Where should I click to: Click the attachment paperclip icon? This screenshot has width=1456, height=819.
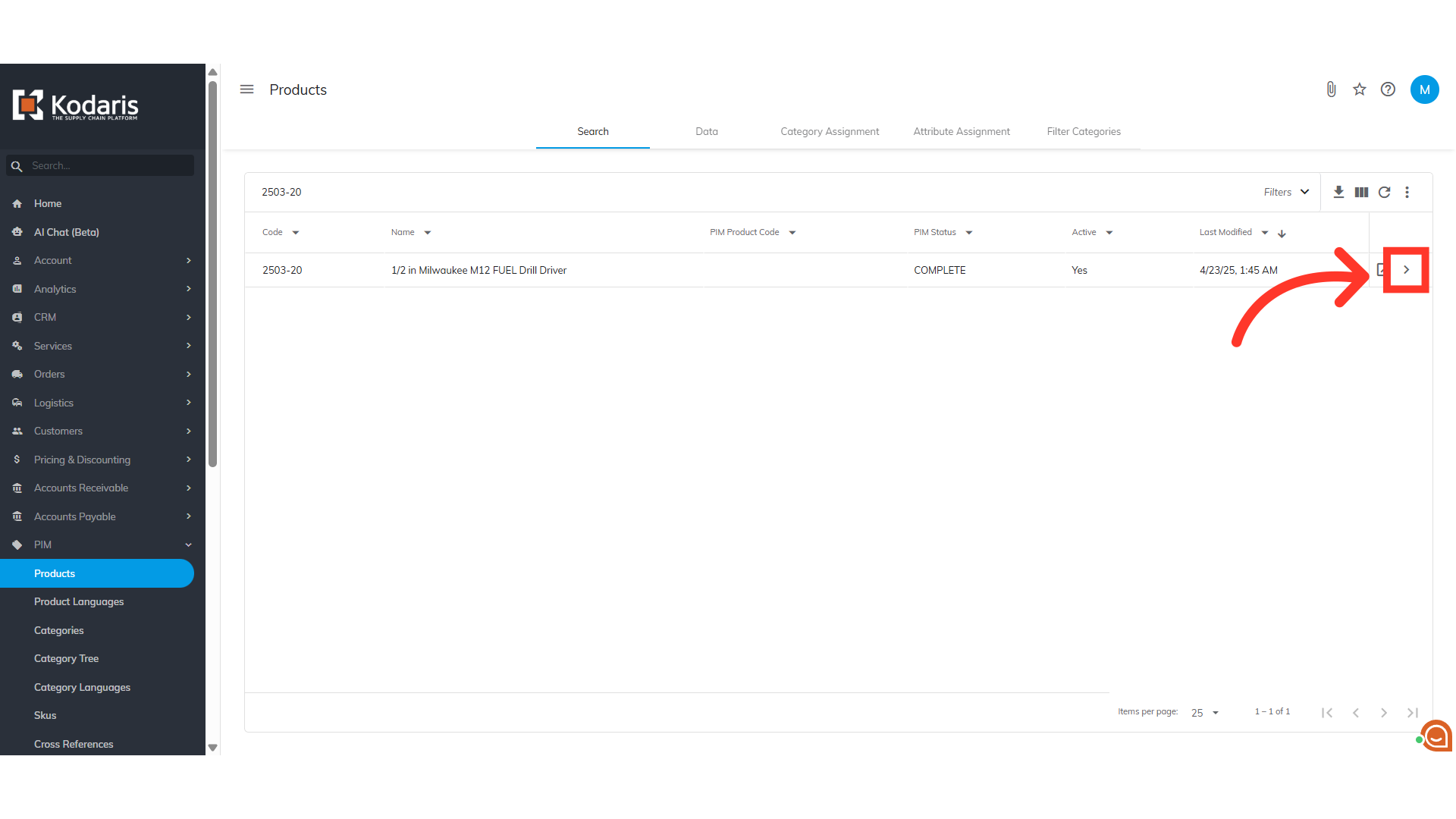point(1331,89)
